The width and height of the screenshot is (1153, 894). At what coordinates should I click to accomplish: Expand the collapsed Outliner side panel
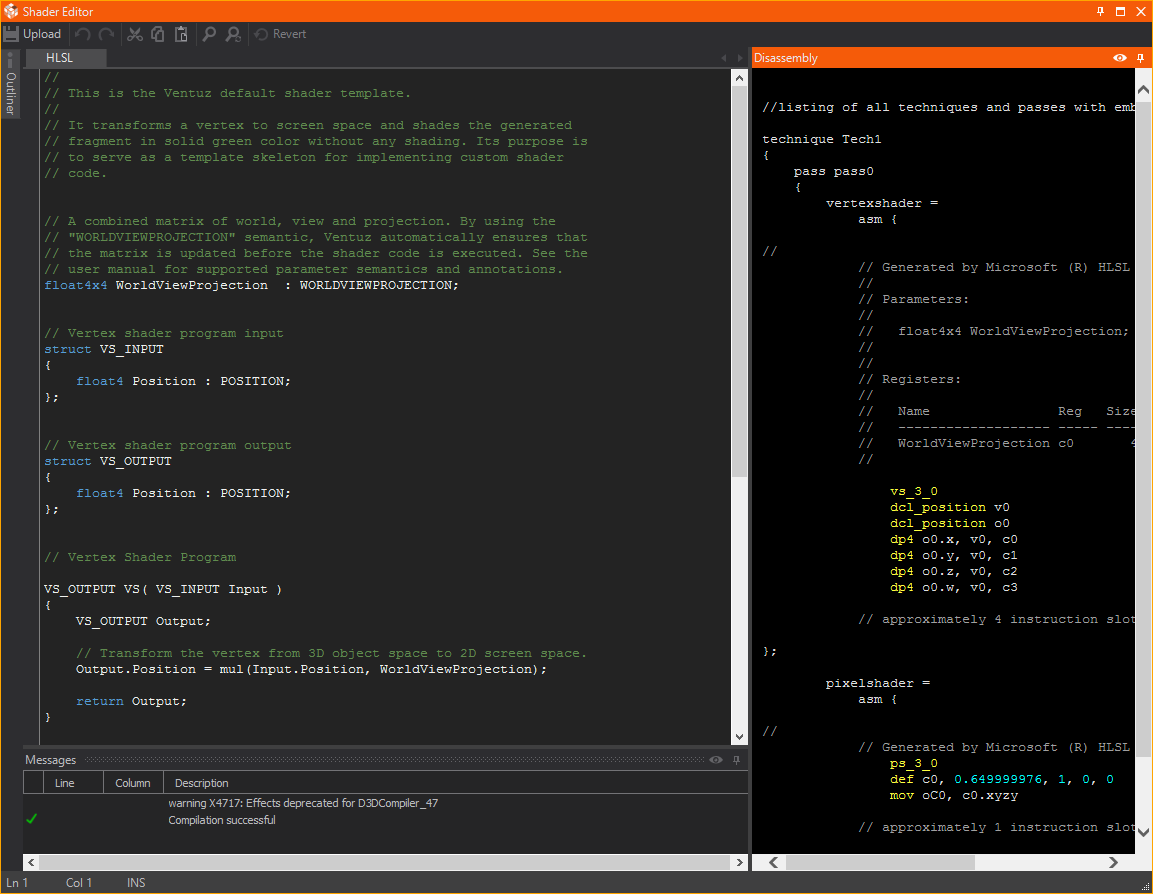tap(10, 92)
